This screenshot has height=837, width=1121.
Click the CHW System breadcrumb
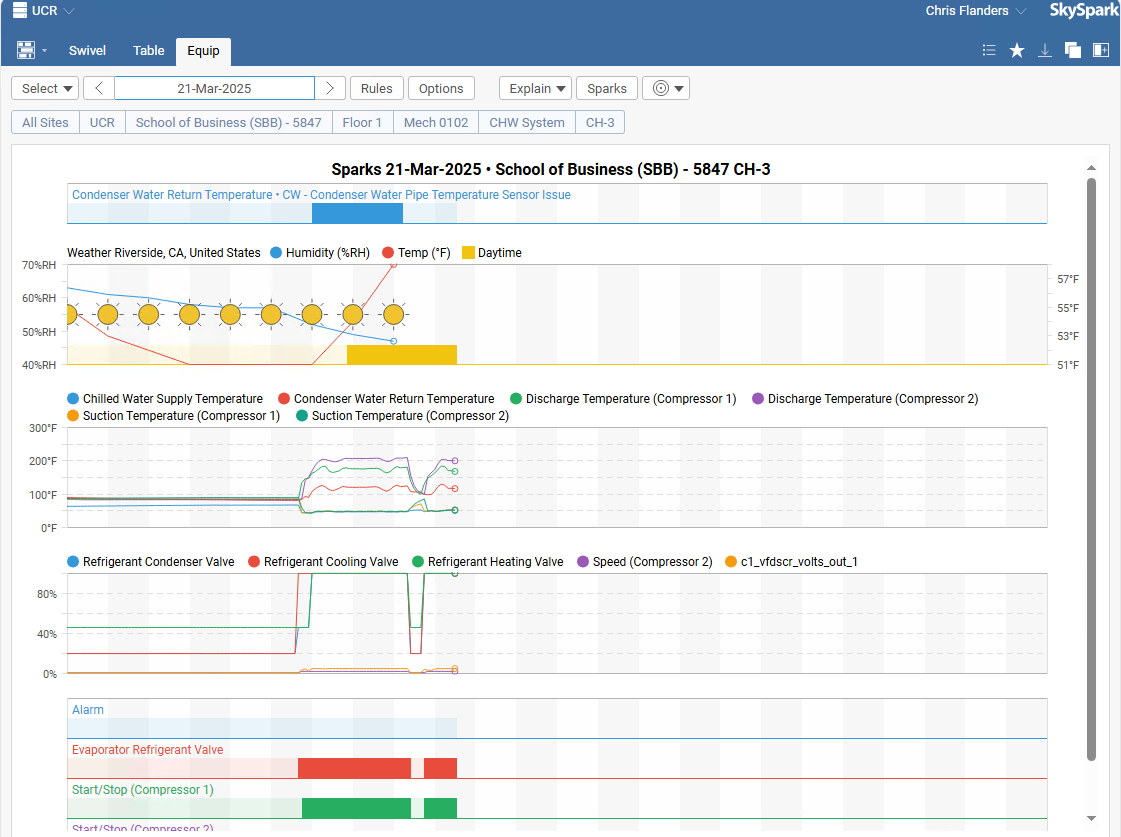coord(527,122)
